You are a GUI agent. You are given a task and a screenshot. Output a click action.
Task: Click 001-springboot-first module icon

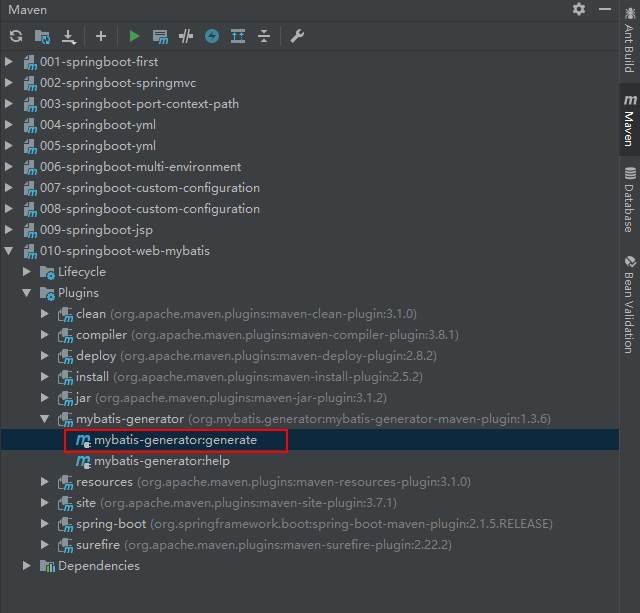30,62
